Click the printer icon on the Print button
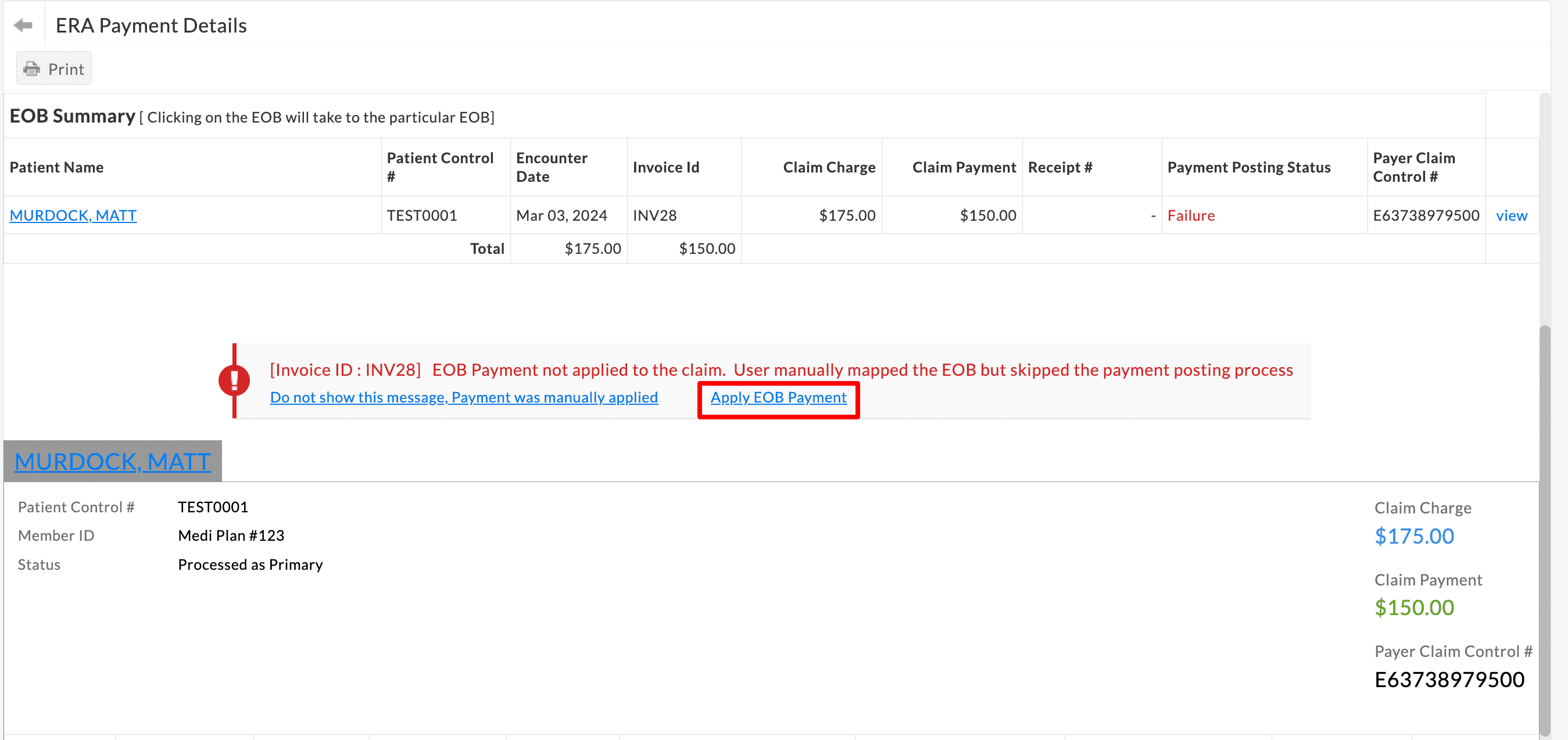Image resolution: width=1568 pixels, height=740 pixels. [x=33, y=68]
